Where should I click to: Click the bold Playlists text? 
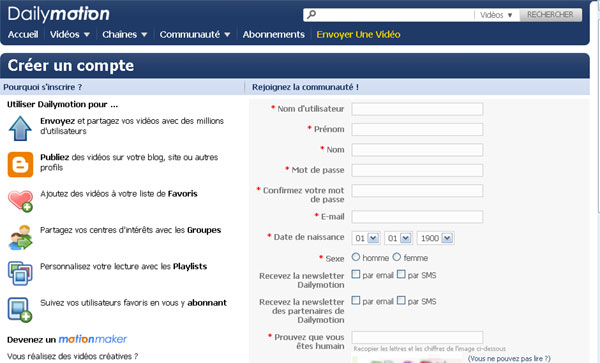pyautogui.click(x=190, y=266)
